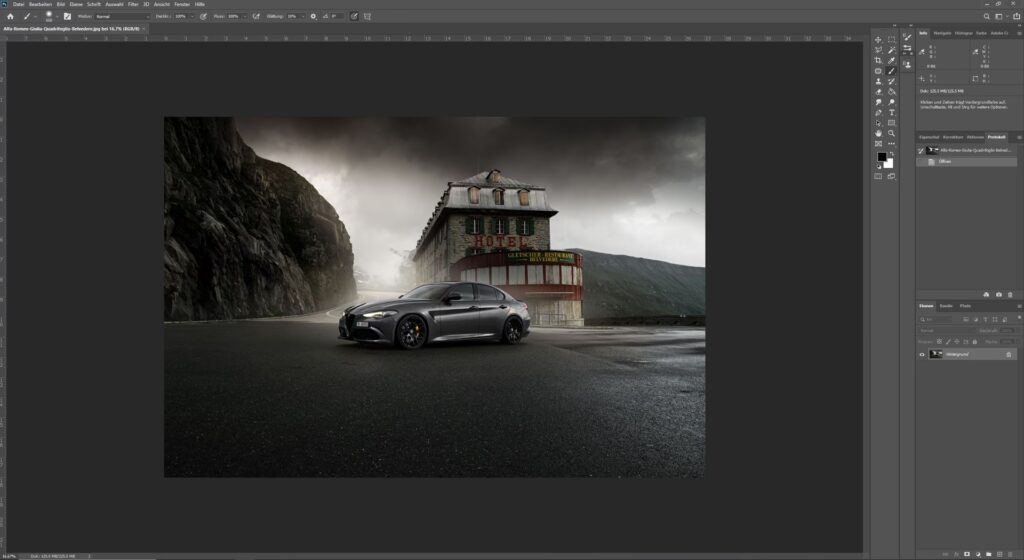Select the Type tool
The width and height of the screenshot is (1024, 560).
pyautogui.click(x=891, y=112)
